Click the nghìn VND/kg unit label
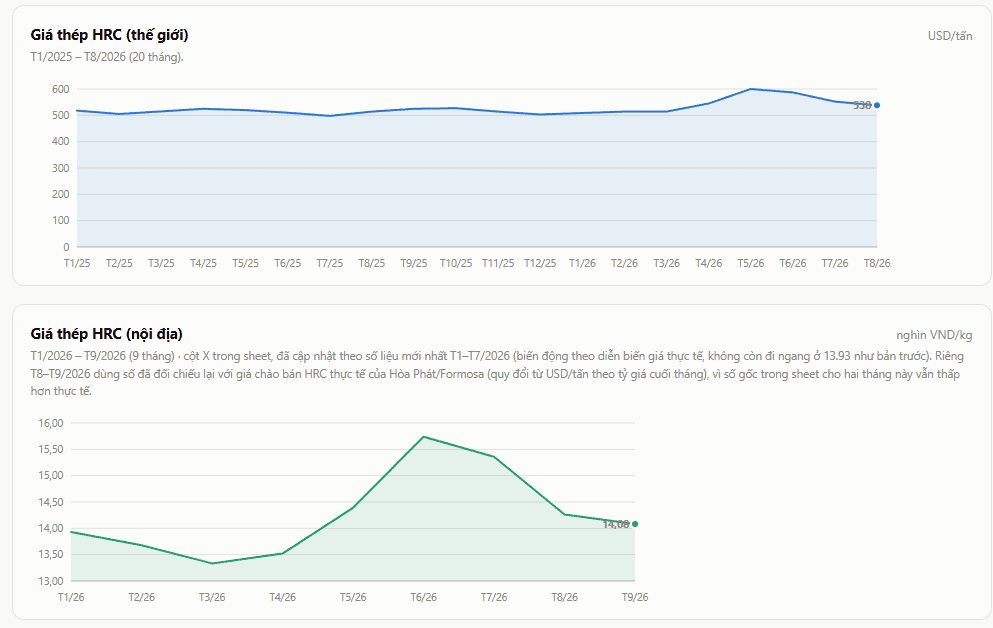Viewport: 993px width, 628px height. point(934,336)
